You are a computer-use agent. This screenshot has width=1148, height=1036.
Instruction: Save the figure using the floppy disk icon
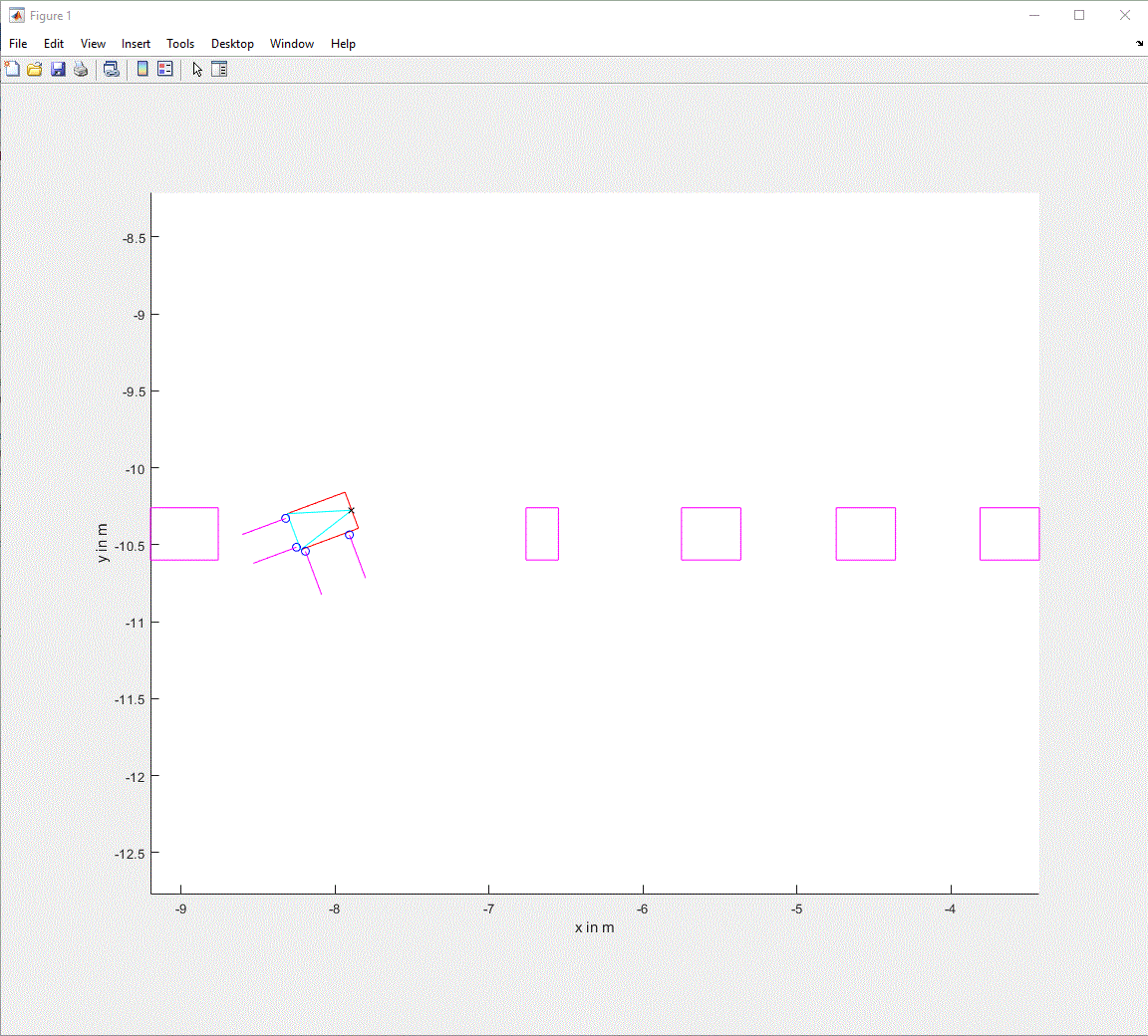[58, 69]
